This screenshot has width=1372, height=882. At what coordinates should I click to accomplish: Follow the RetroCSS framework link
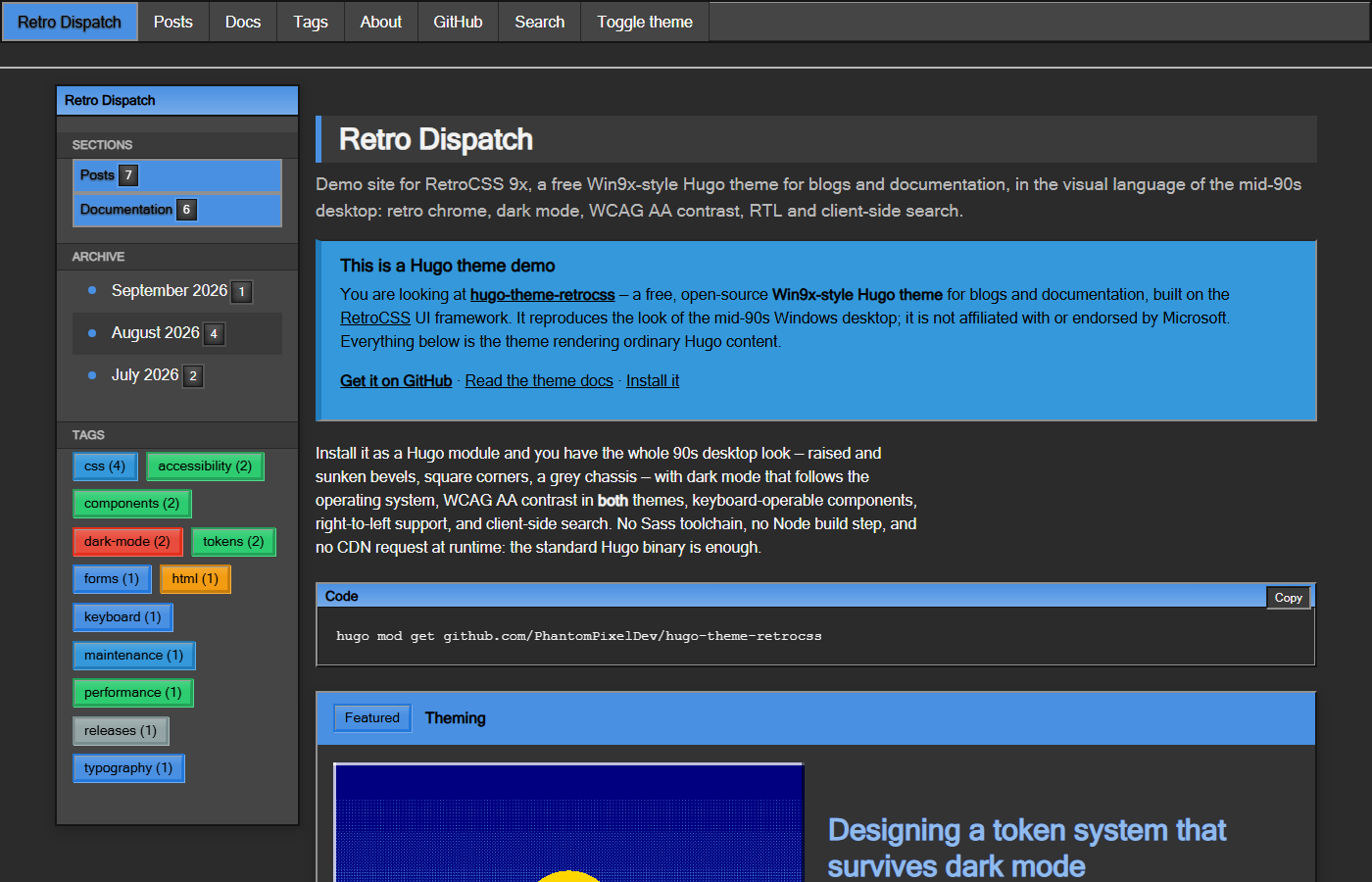tap(375, 318)
